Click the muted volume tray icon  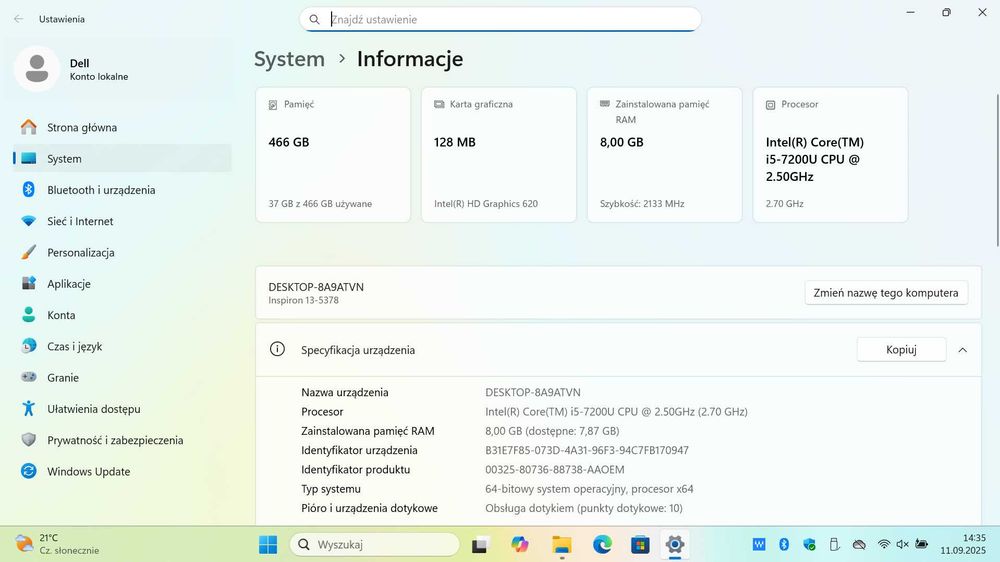tap(902, 544)
